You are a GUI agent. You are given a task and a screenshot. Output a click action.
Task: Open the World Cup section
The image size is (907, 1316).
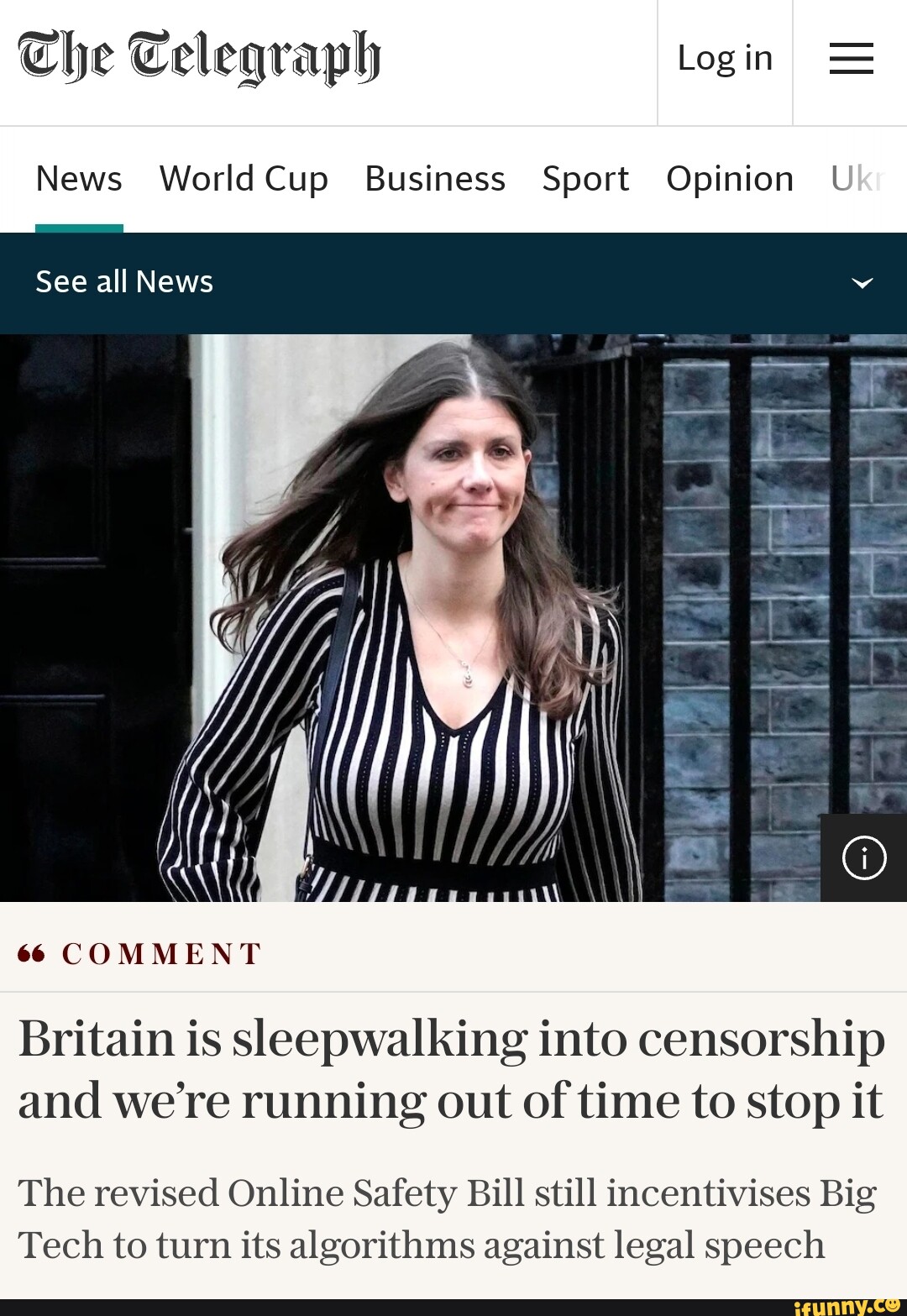pos(244,179)
